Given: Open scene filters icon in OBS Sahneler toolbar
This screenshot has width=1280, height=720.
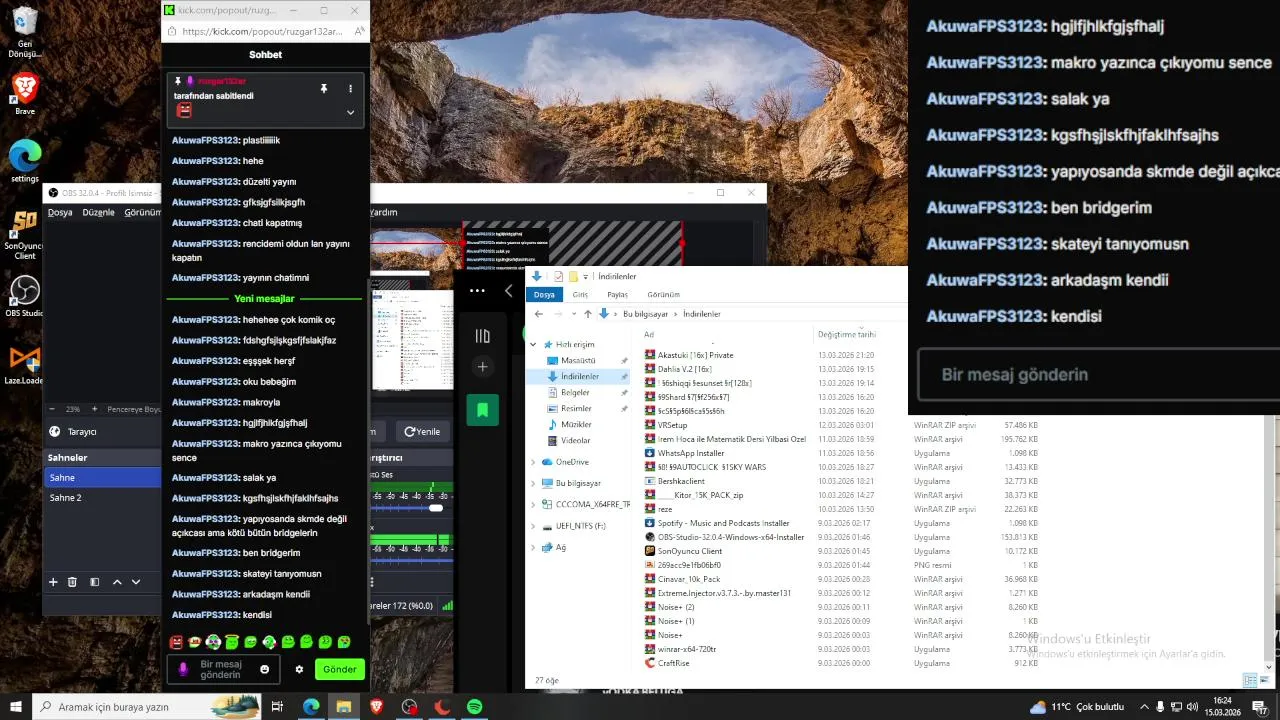Looking at the screenshot, I should pos(94,582).
